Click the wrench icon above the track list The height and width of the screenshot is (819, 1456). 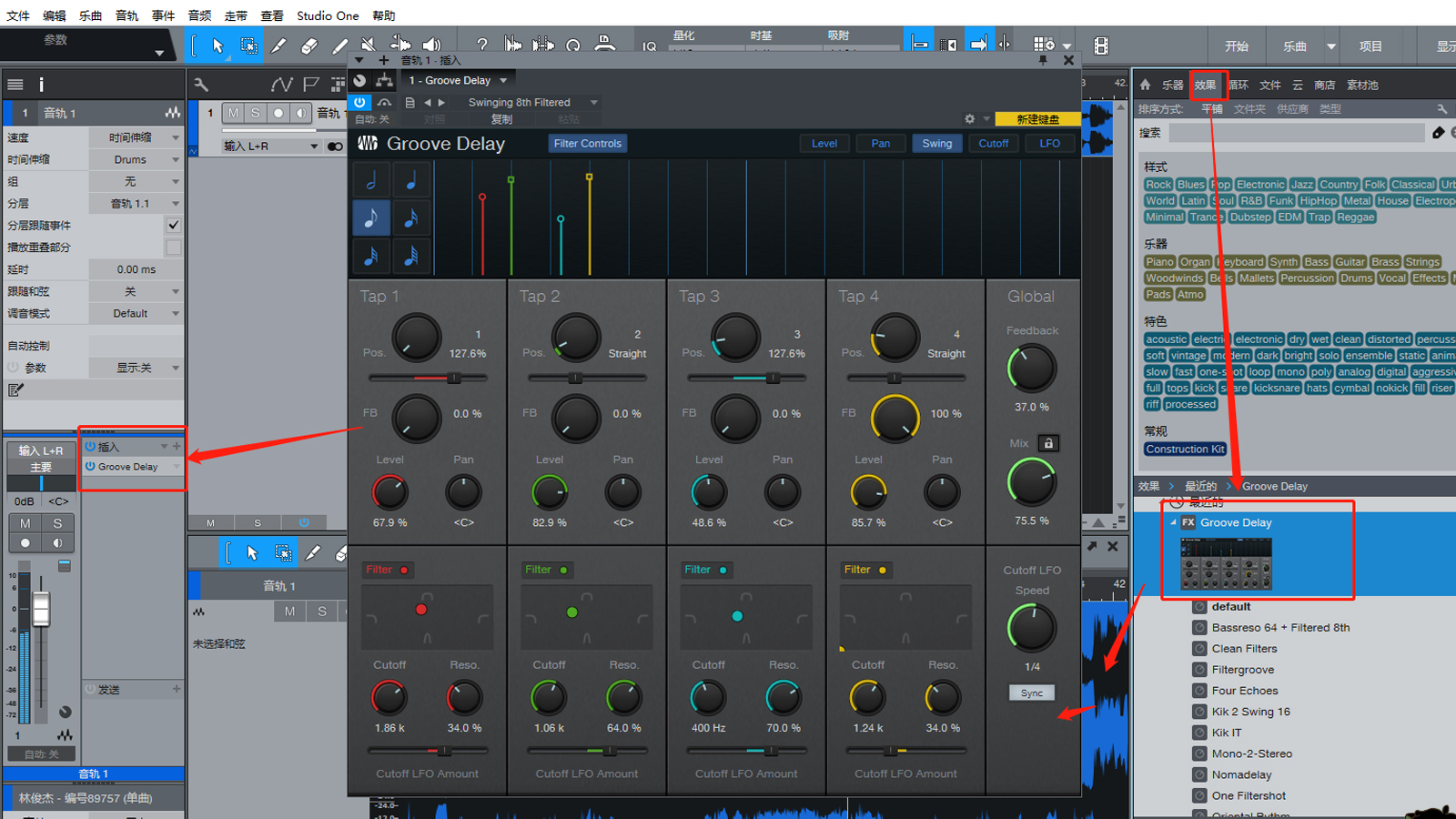pyautogui.click(x=201, y=85)
